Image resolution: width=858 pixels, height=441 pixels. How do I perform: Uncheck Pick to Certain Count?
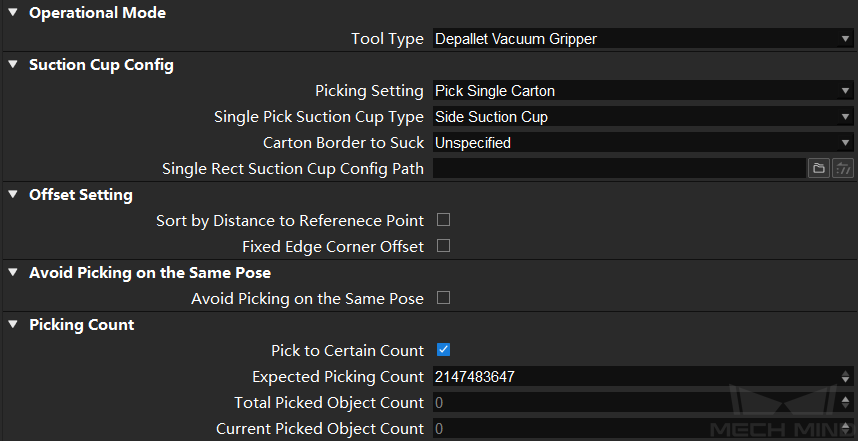pos(443,350)
